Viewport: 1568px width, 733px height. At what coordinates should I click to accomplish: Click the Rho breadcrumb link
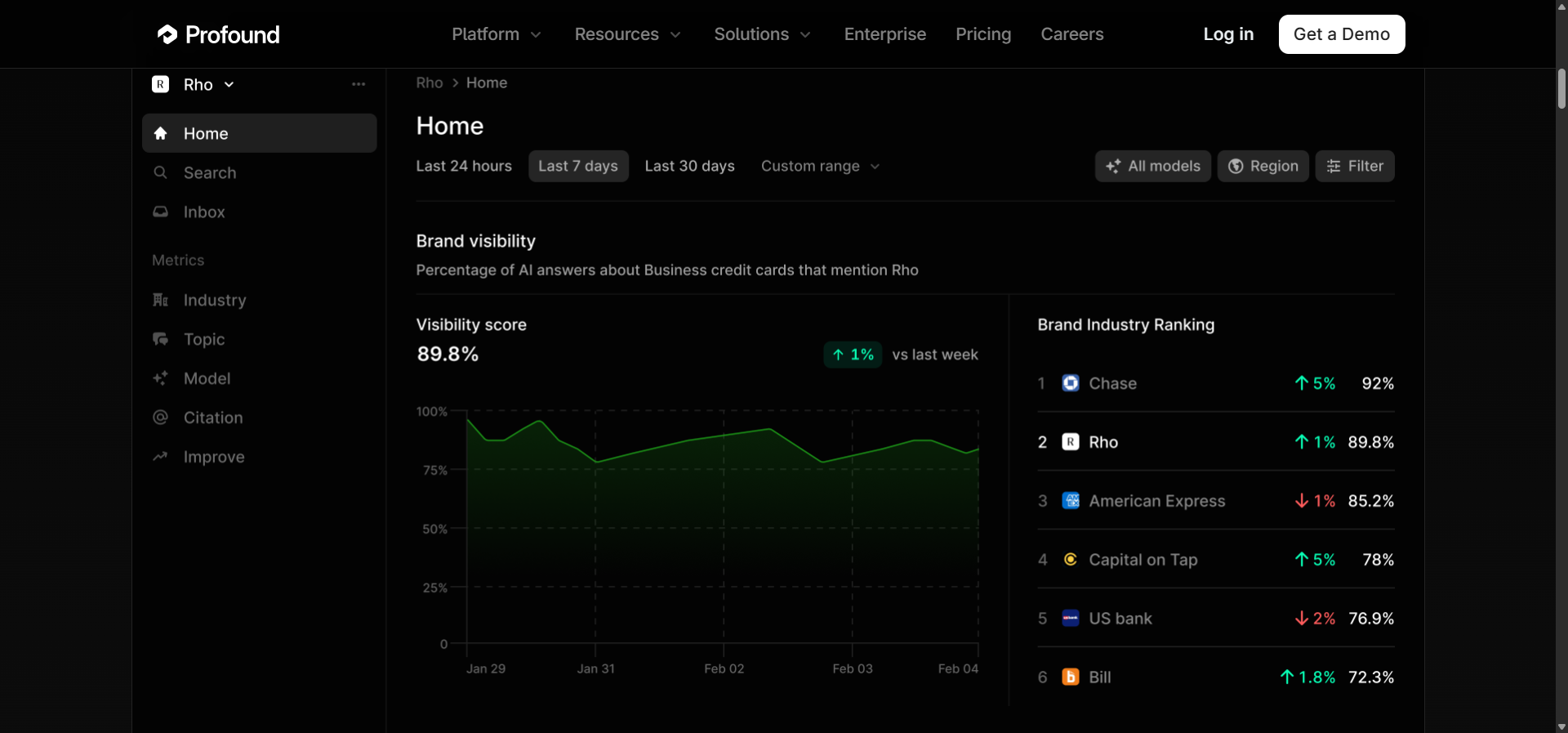coord(430,83)
